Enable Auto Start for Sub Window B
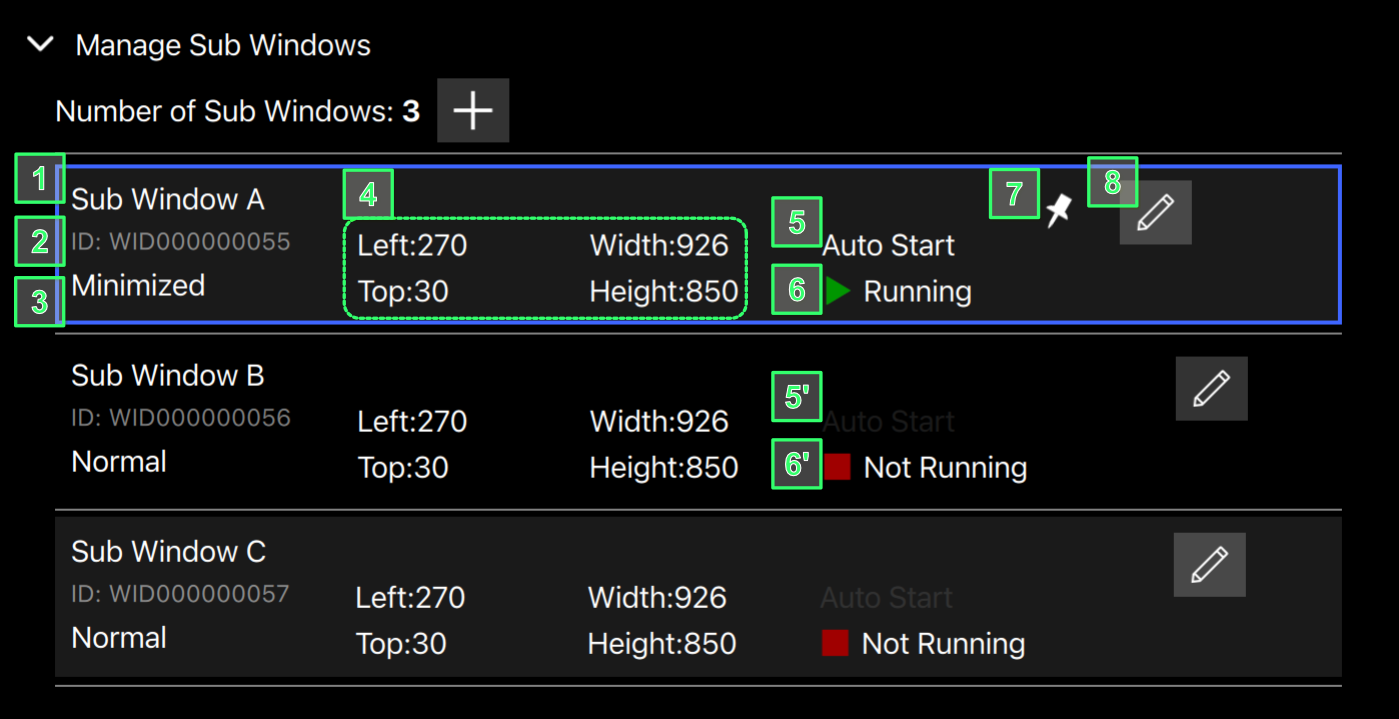The image size is (1399, 719). pyautogui.click(x=888, y=422)
